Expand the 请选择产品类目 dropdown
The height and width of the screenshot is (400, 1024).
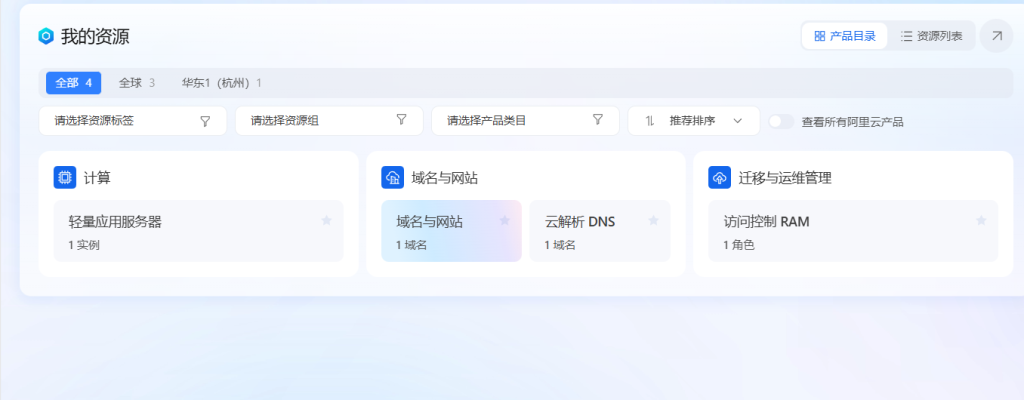pyautogui.click(x=525, y=121)
